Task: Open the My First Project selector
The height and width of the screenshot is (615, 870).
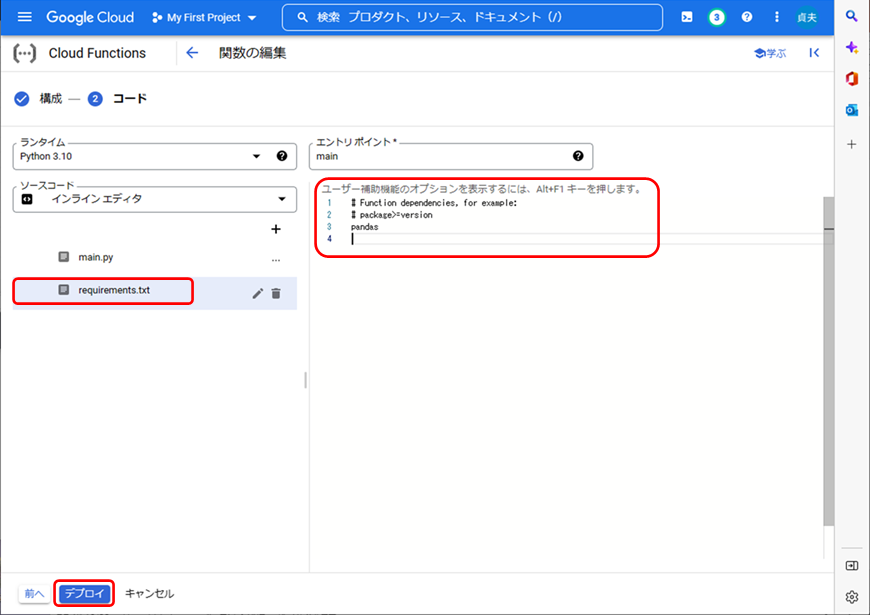Action: tap(204, 18)
